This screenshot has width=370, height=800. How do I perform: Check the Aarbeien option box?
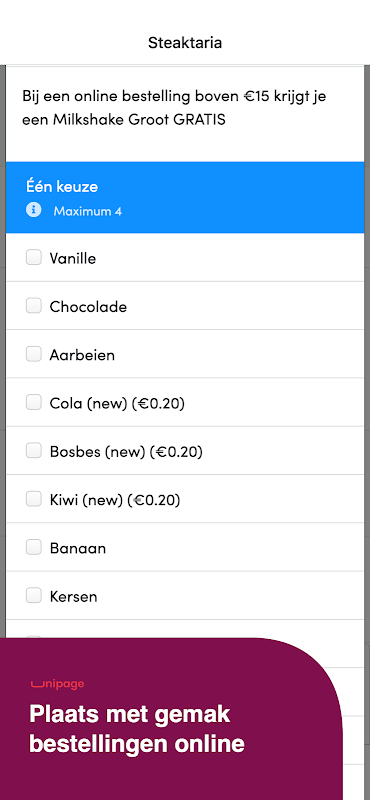click(34, 354)
